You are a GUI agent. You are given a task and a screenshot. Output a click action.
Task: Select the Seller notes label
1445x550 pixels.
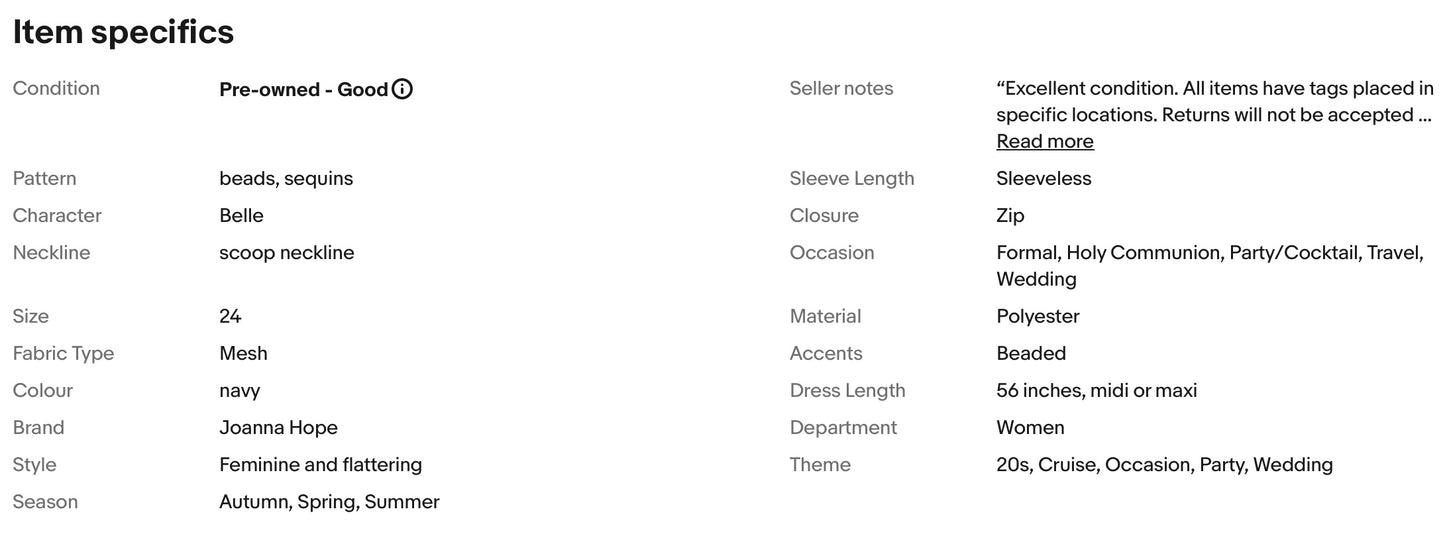point(841,88)
